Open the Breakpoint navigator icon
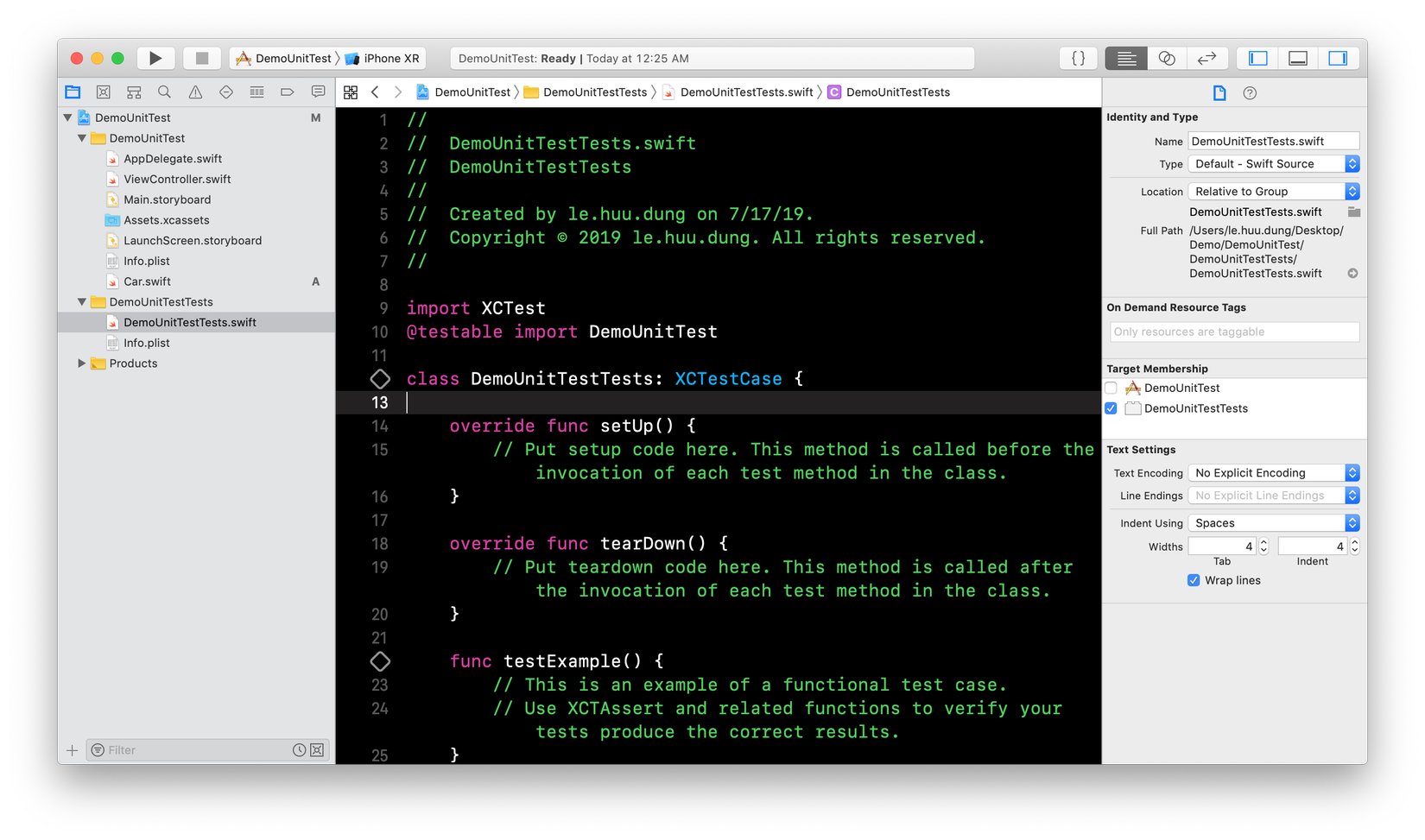The height and width of the screenshot is (840, 1425). click(287, 92)
